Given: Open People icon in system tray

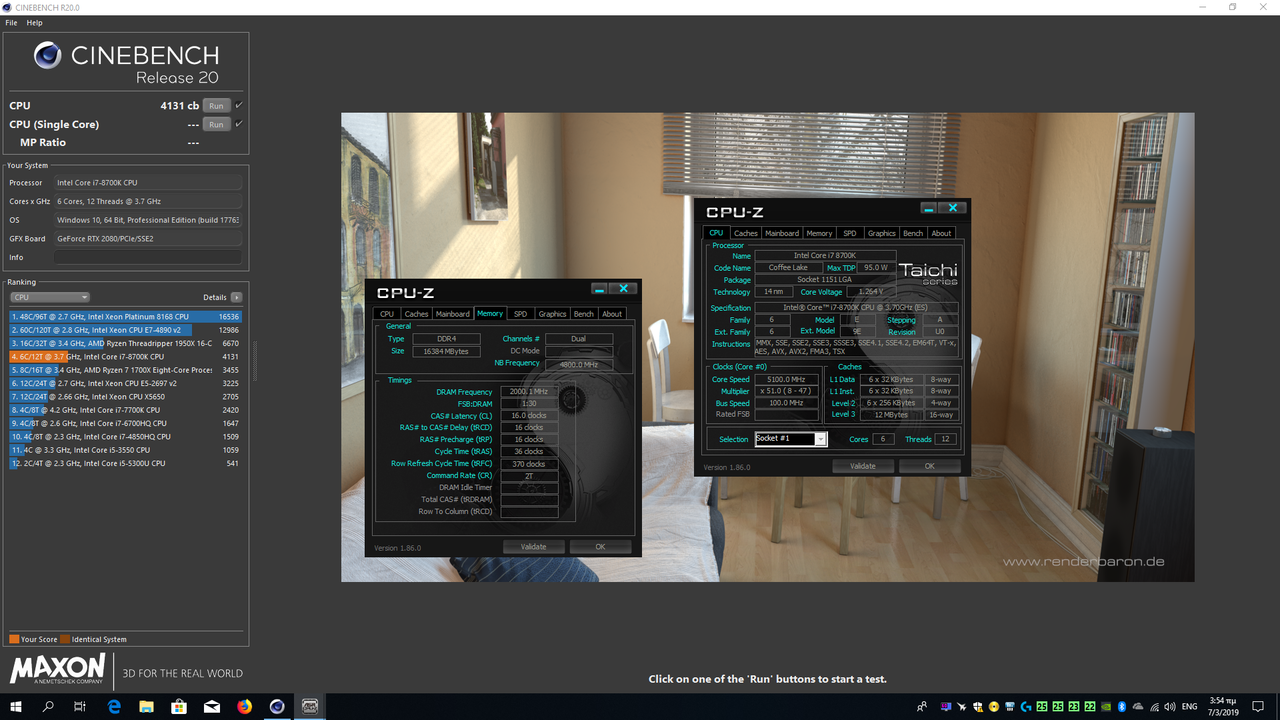Looking at the screenshot, I should (x=922, y=707).
